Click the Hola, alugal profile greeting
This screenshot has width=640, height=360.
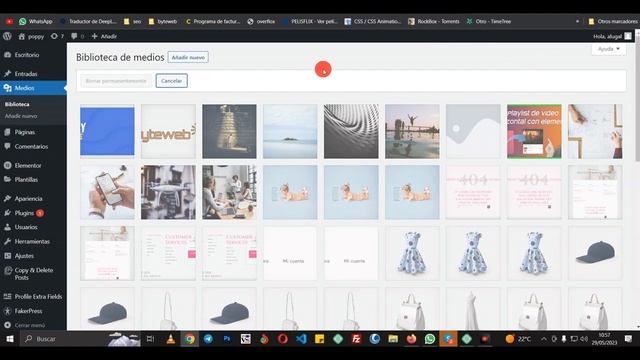pyautogui.click(x=612, y=36)
